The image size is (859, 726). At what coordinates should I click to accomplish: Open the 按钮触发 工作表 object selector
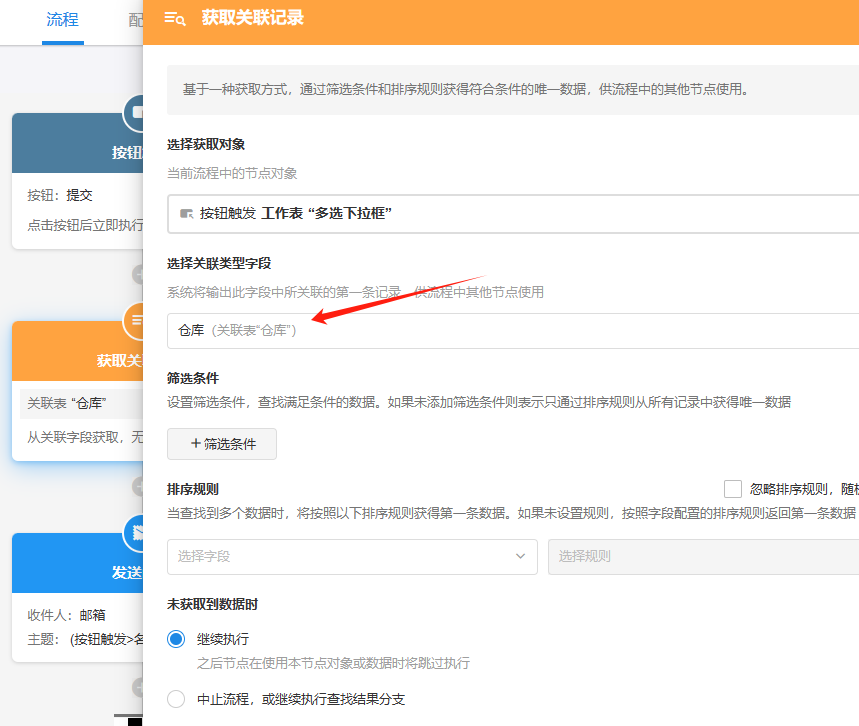coord(512,213)
